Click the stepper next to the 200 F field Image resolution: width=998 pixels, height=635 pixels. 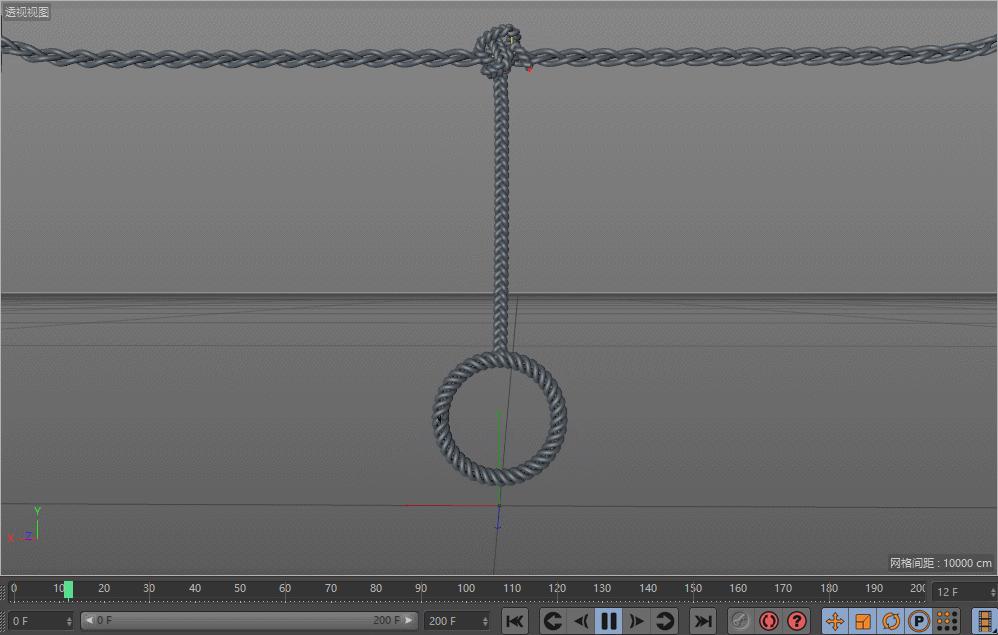point(487,620)
